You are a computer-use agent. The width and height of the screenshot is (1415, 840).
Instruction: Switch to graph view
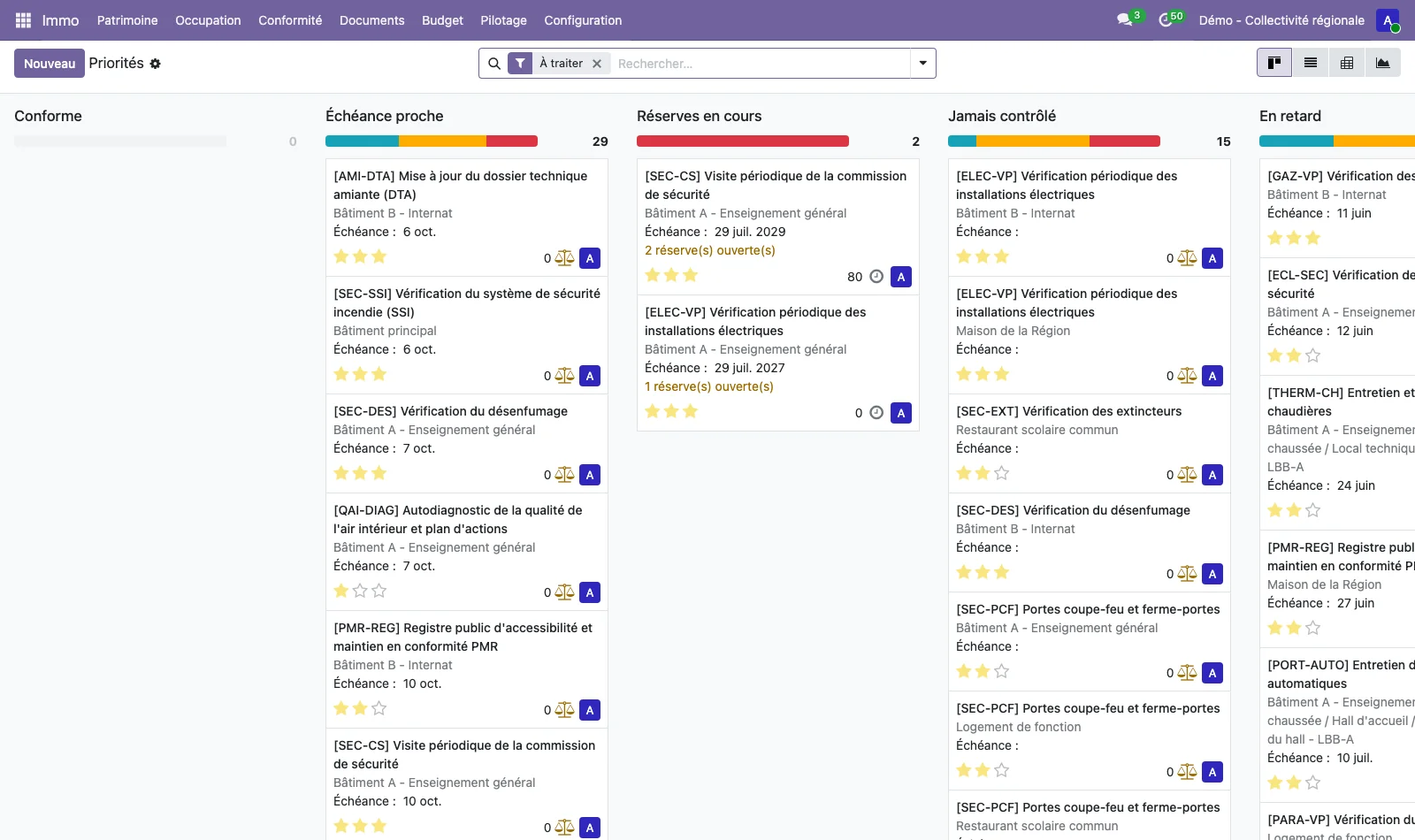point(1383,63)
